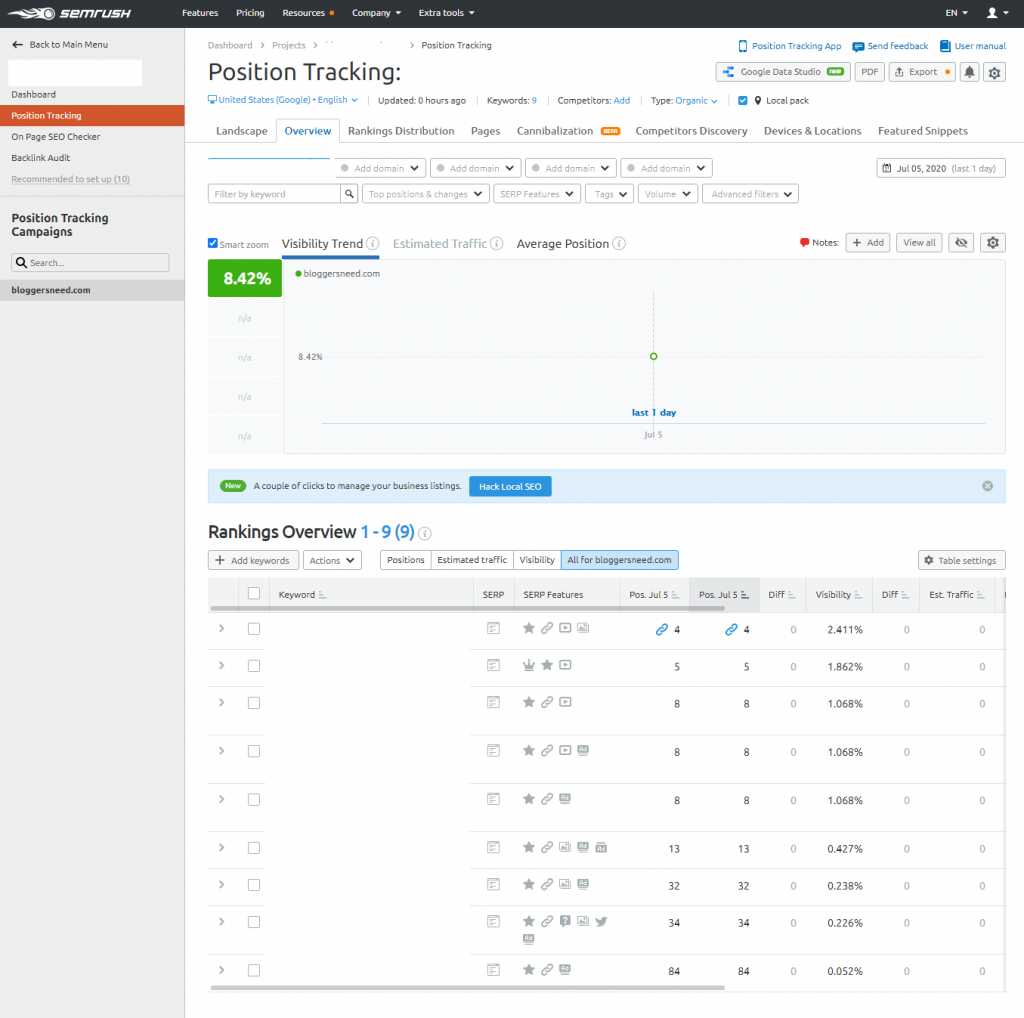Open chart settings gear icon

993,243
